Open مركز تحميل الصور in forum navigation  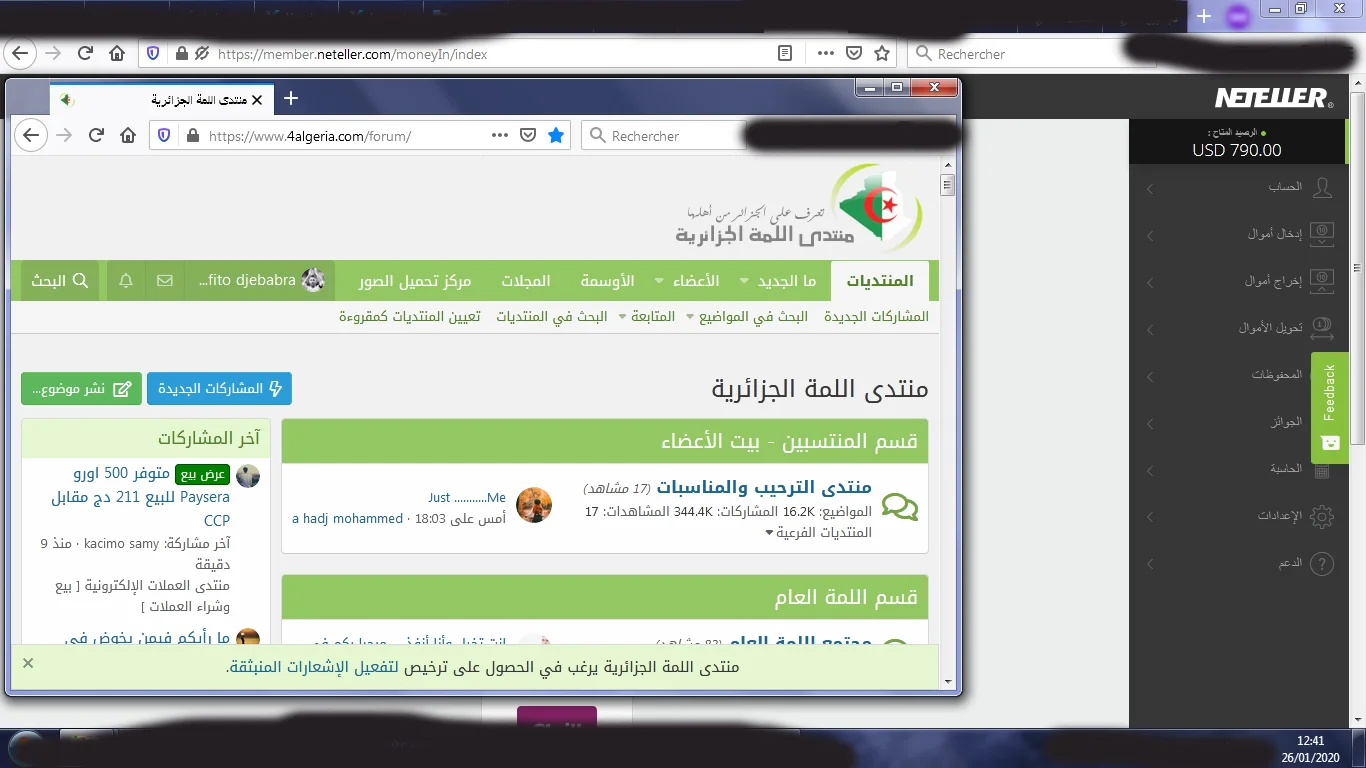coord(415,281)
